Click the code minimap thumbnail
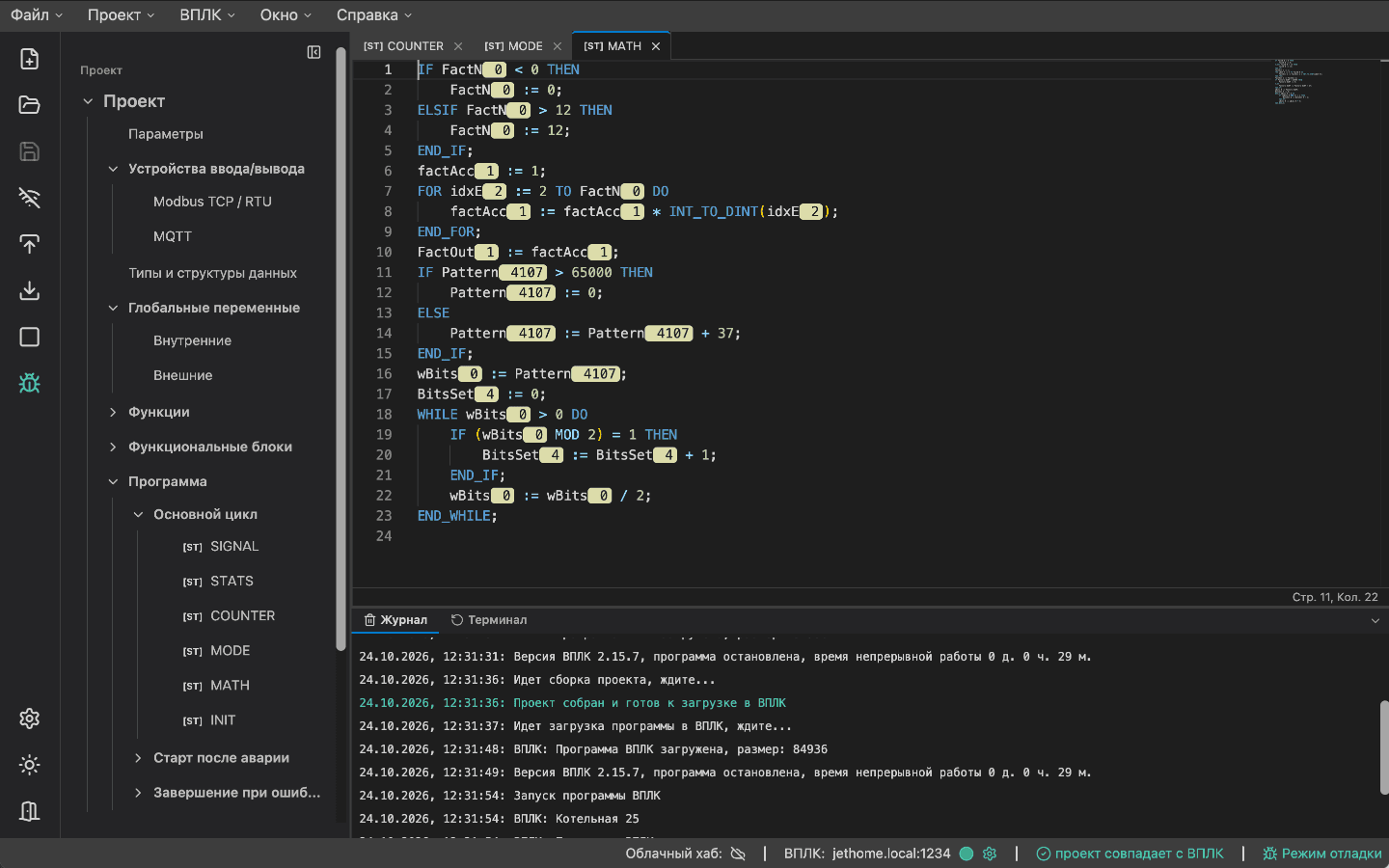 [x=1298, y=82]
